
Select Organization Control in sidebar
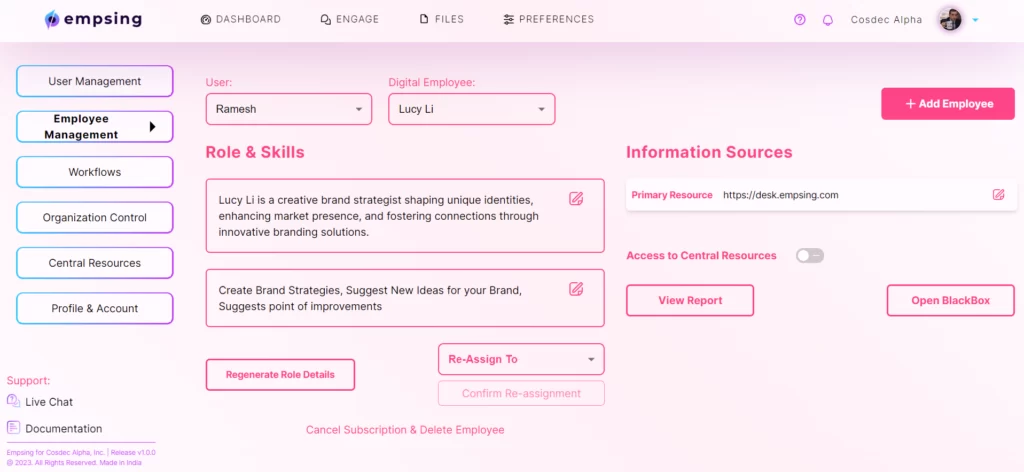(95, 217)
